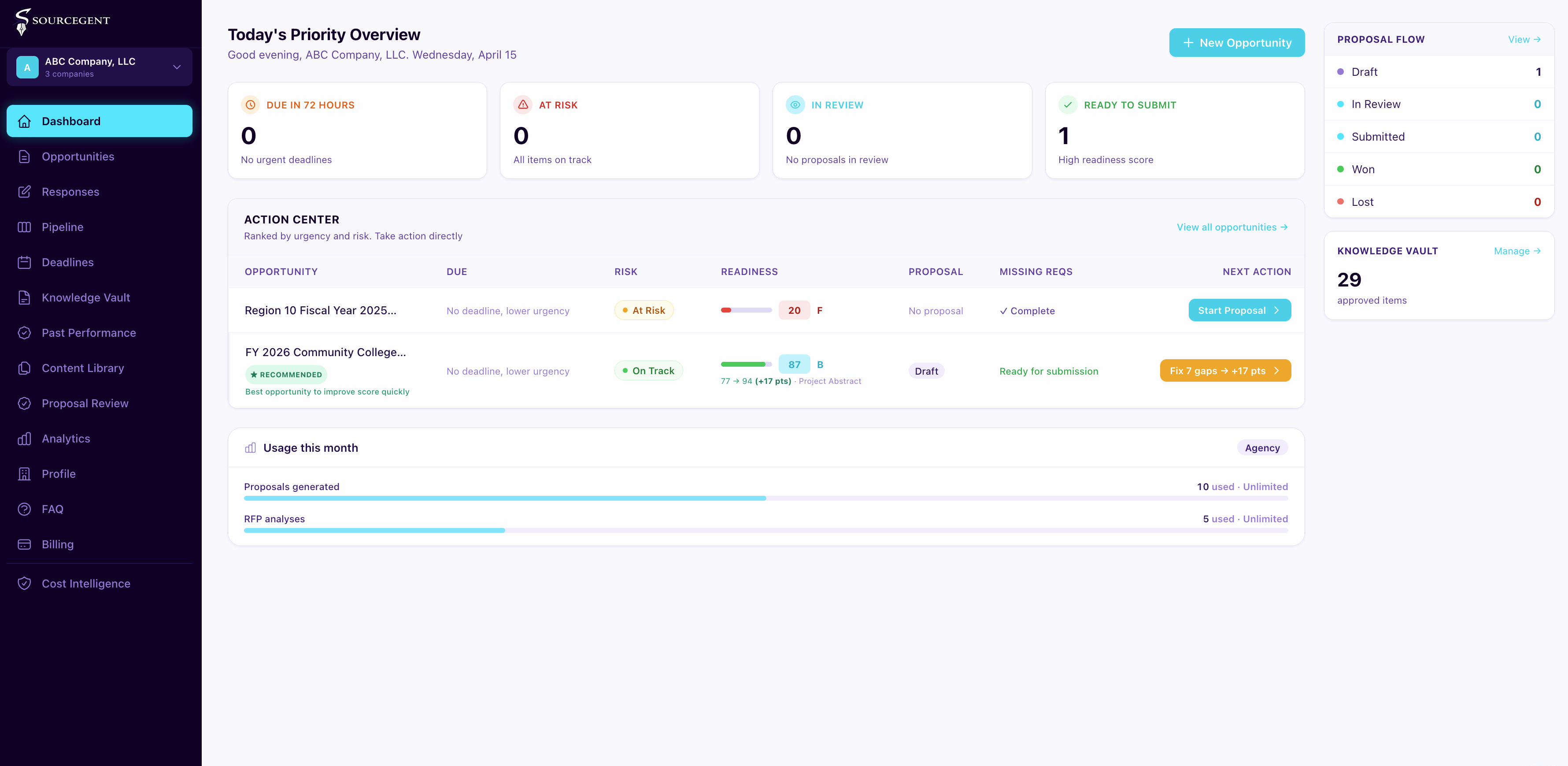Click chevron on Fix 7 gaps button

(x=1276, y=371)
